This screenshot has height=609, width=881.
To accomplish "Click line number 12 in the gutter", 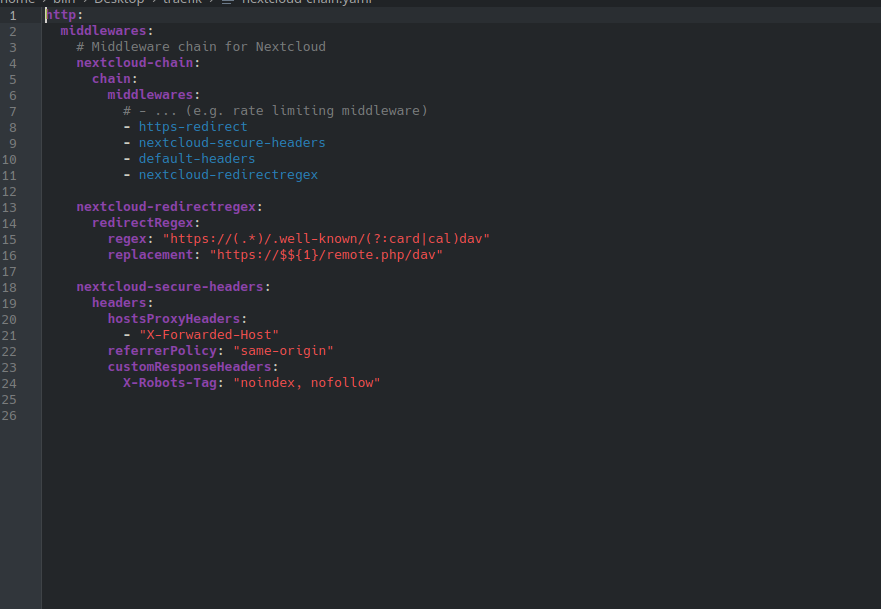I will [9, 191].
